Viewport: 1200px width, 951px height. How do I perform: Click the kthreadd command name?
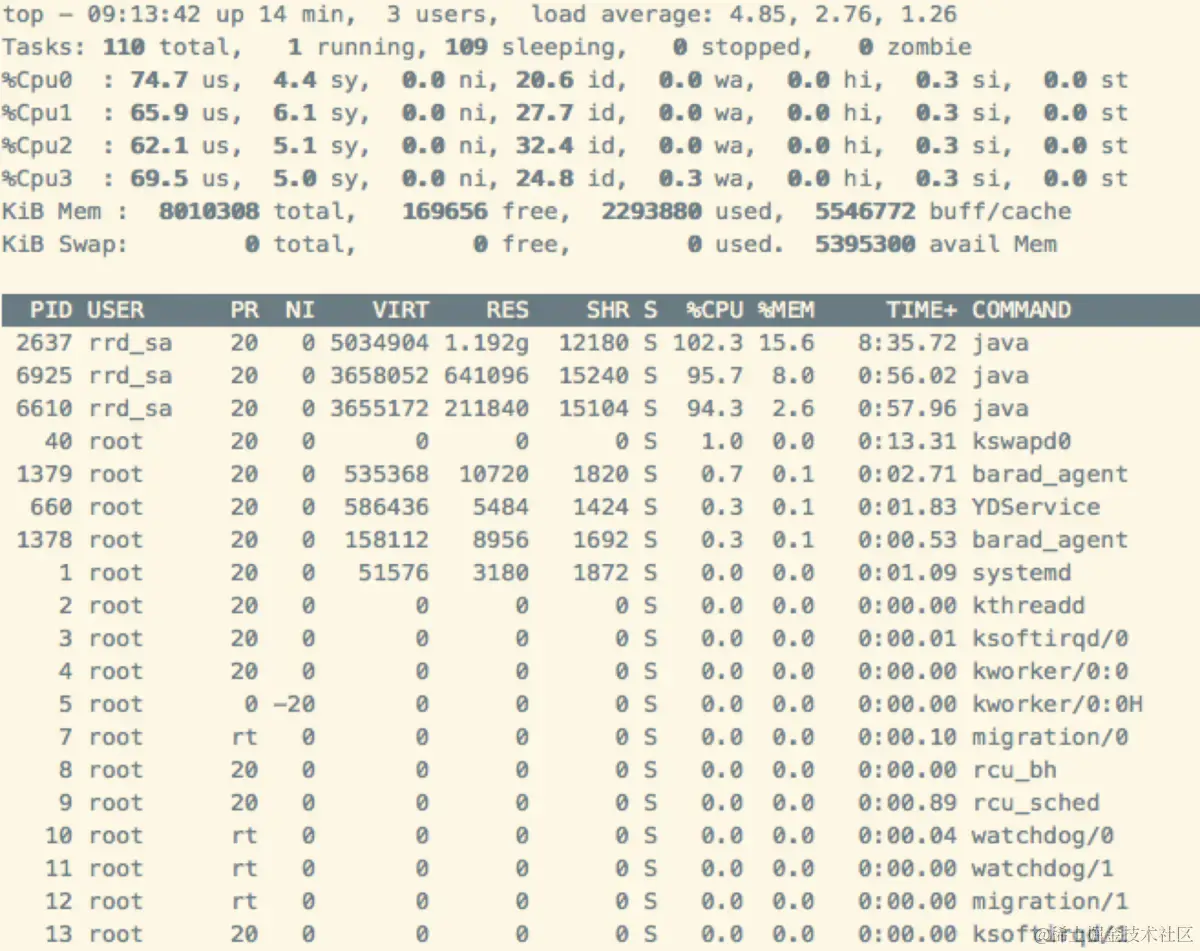1029,606
